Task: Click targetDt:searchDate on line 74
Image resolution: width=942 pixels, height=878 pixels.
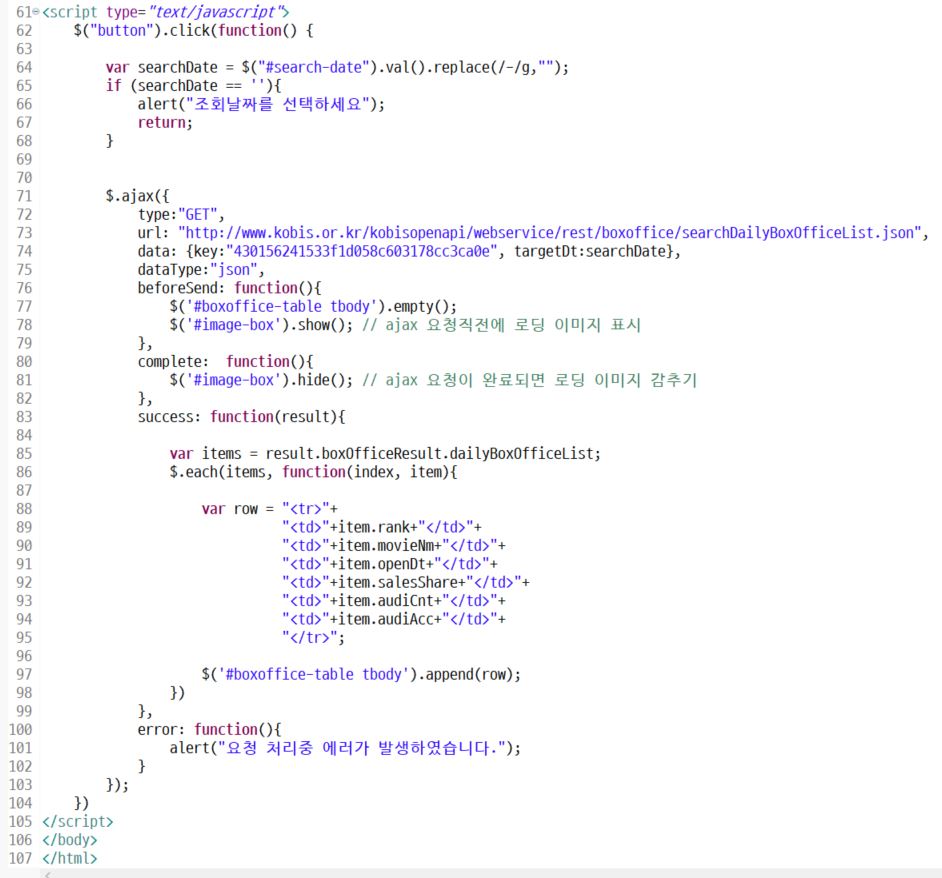Action: click(590, 251)
